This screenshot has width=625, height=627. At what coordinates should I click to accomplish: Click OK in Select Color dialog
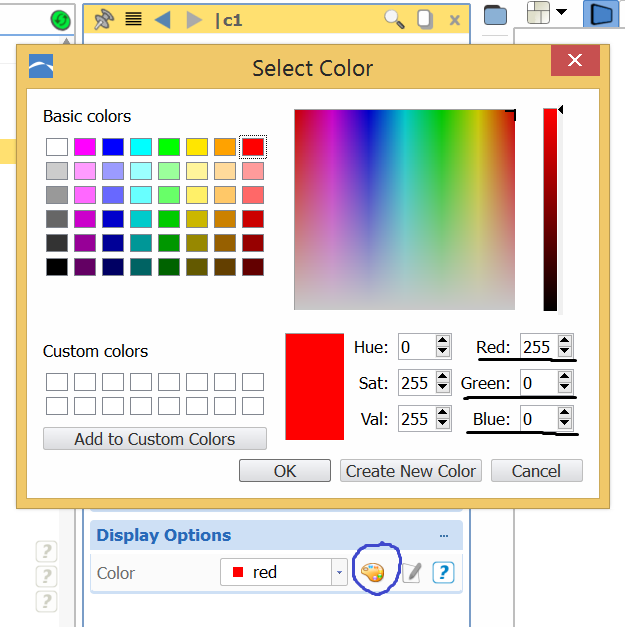click(285, 471)
